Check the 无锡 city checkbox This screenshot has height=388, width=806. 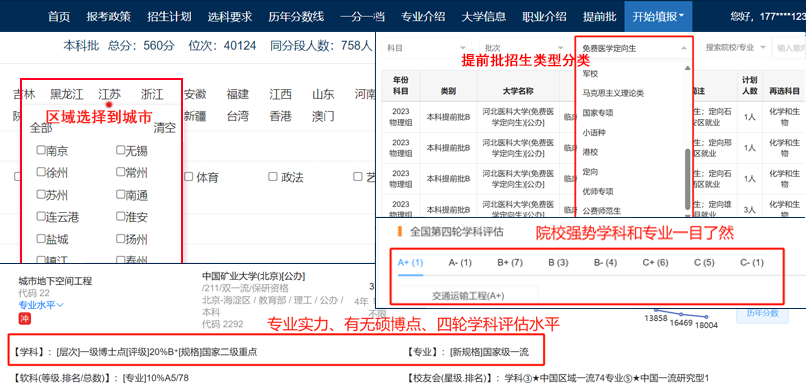pyautogui.click(x=120, y=150)
